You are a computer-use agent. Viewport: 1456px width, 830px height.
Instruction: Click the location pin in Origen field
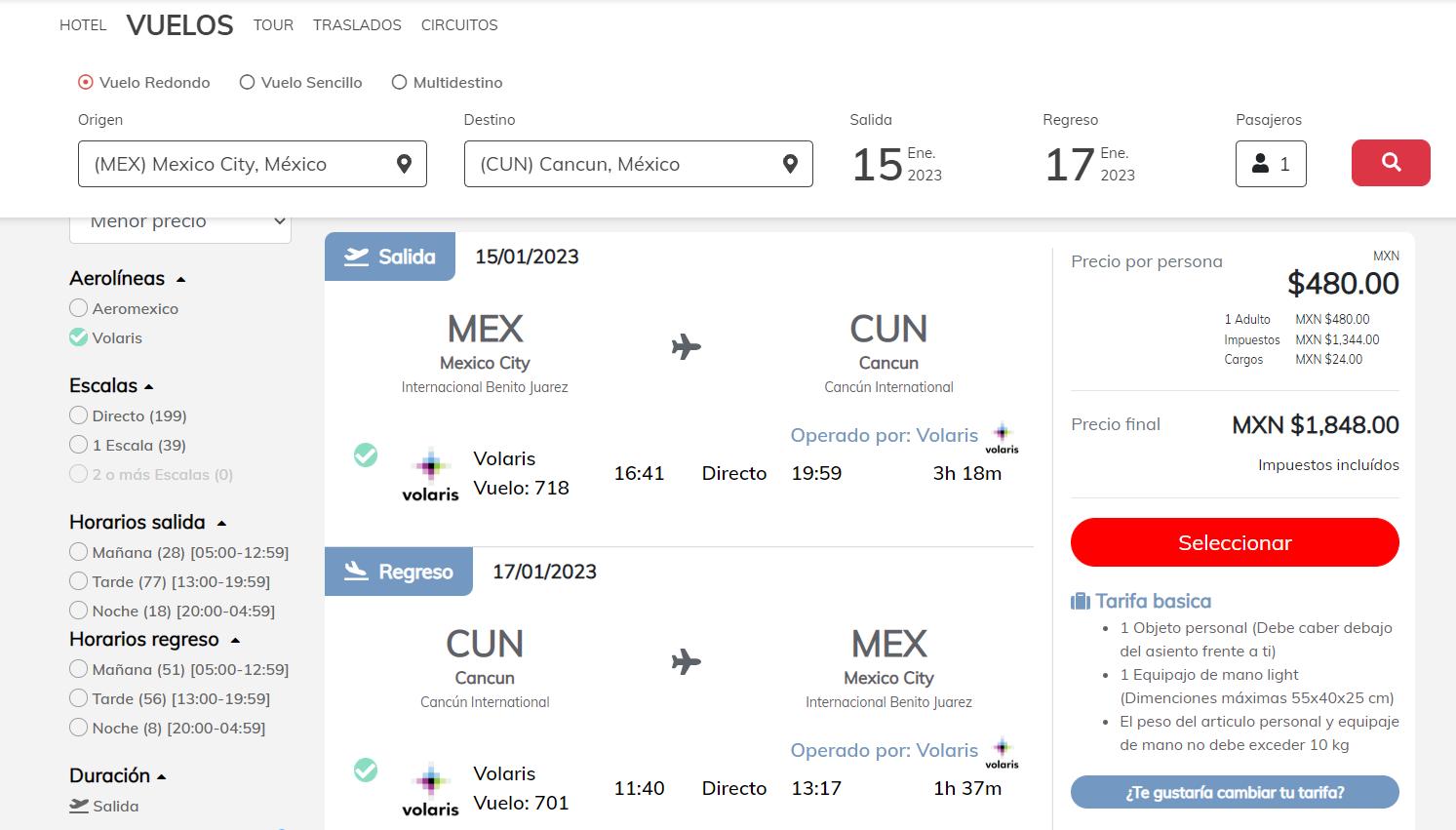pyautogui.click(x=404, y=164)
